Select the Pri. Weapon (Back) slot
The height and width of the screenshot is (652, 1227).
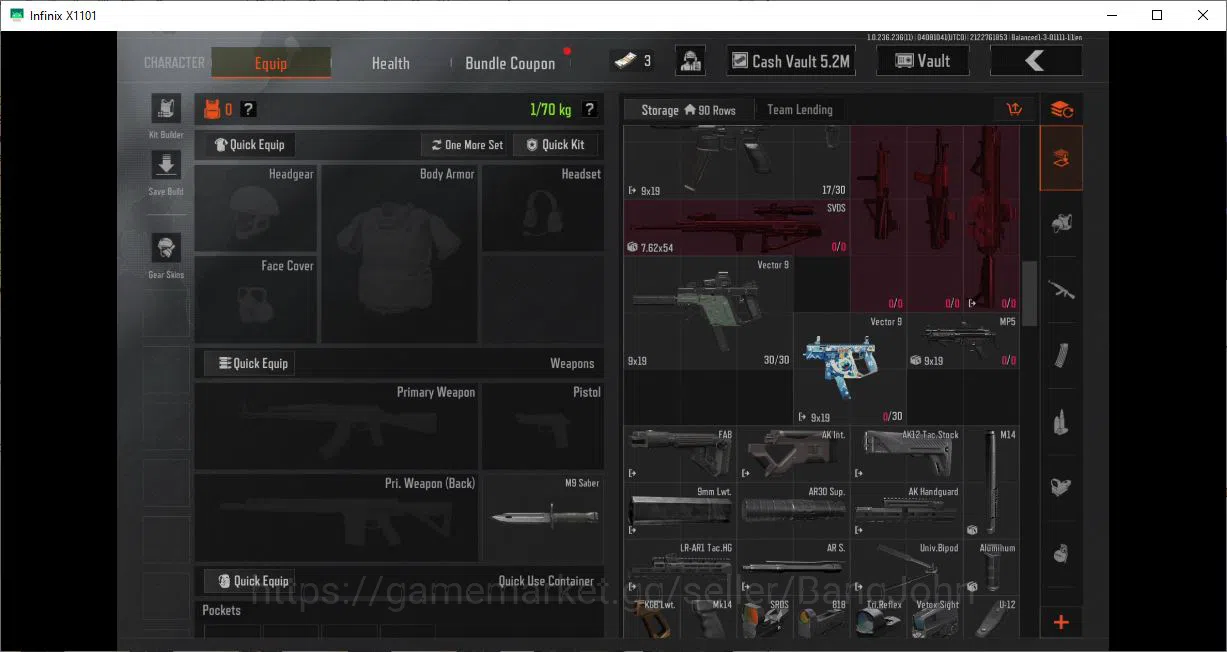(x=336, y=517)
